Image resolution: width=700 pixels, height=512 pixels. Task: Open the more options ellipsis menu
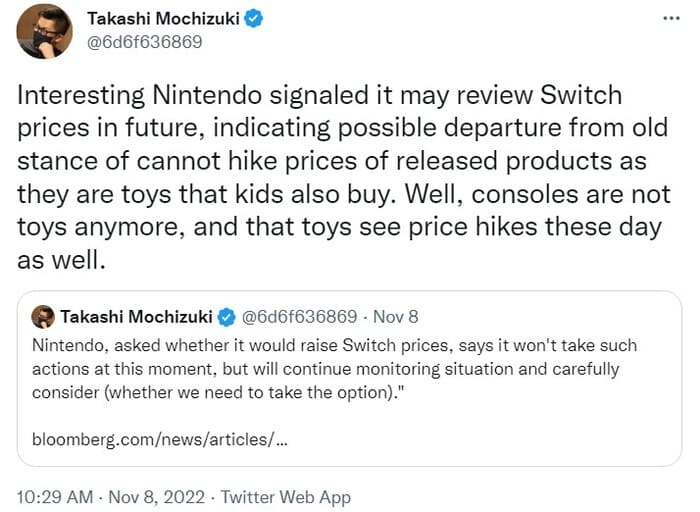click(668, 19)
